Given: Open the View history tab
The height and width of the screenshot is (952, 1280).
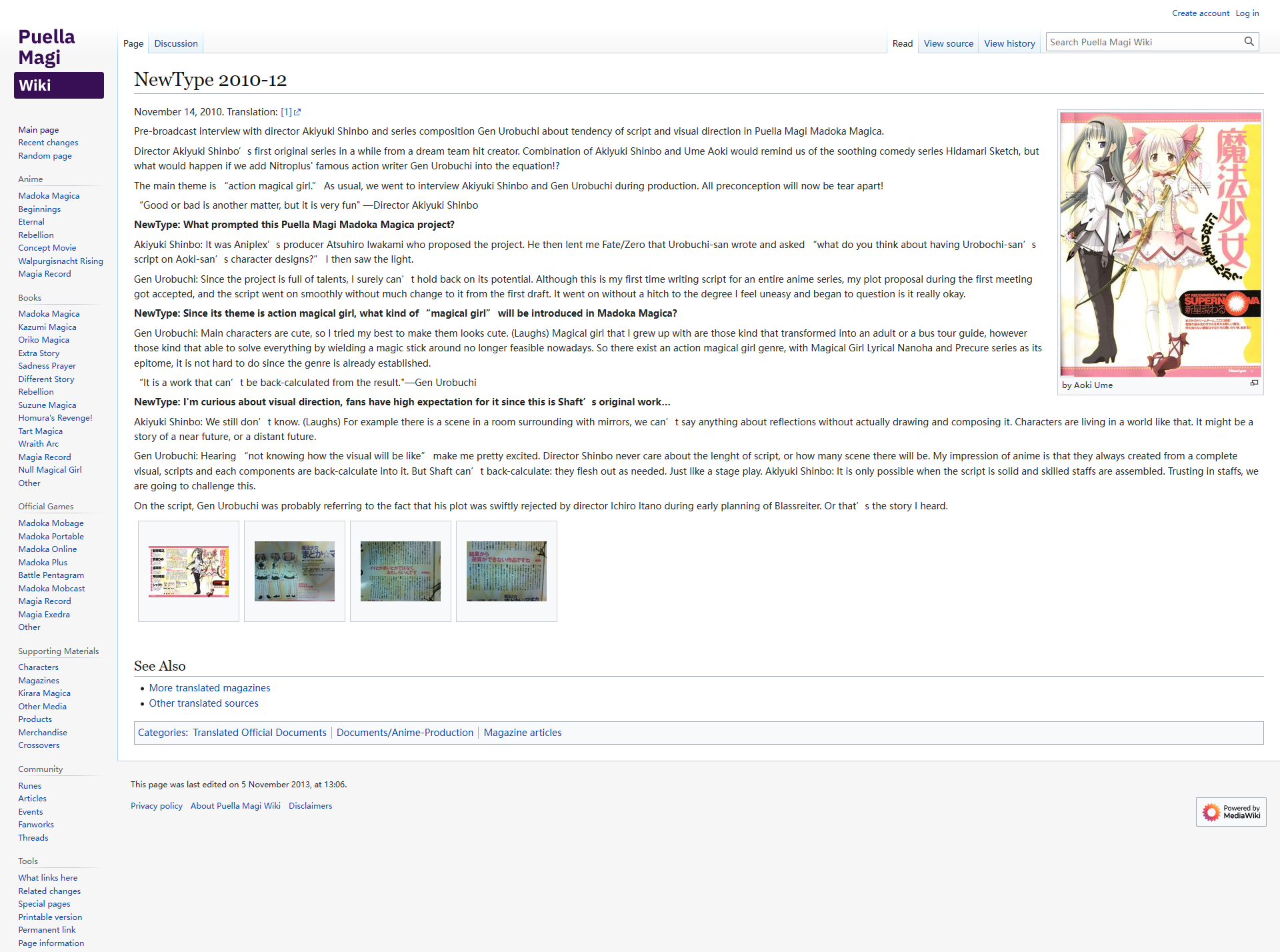Looking at the screenshot, I should (x=1009, y=43).
